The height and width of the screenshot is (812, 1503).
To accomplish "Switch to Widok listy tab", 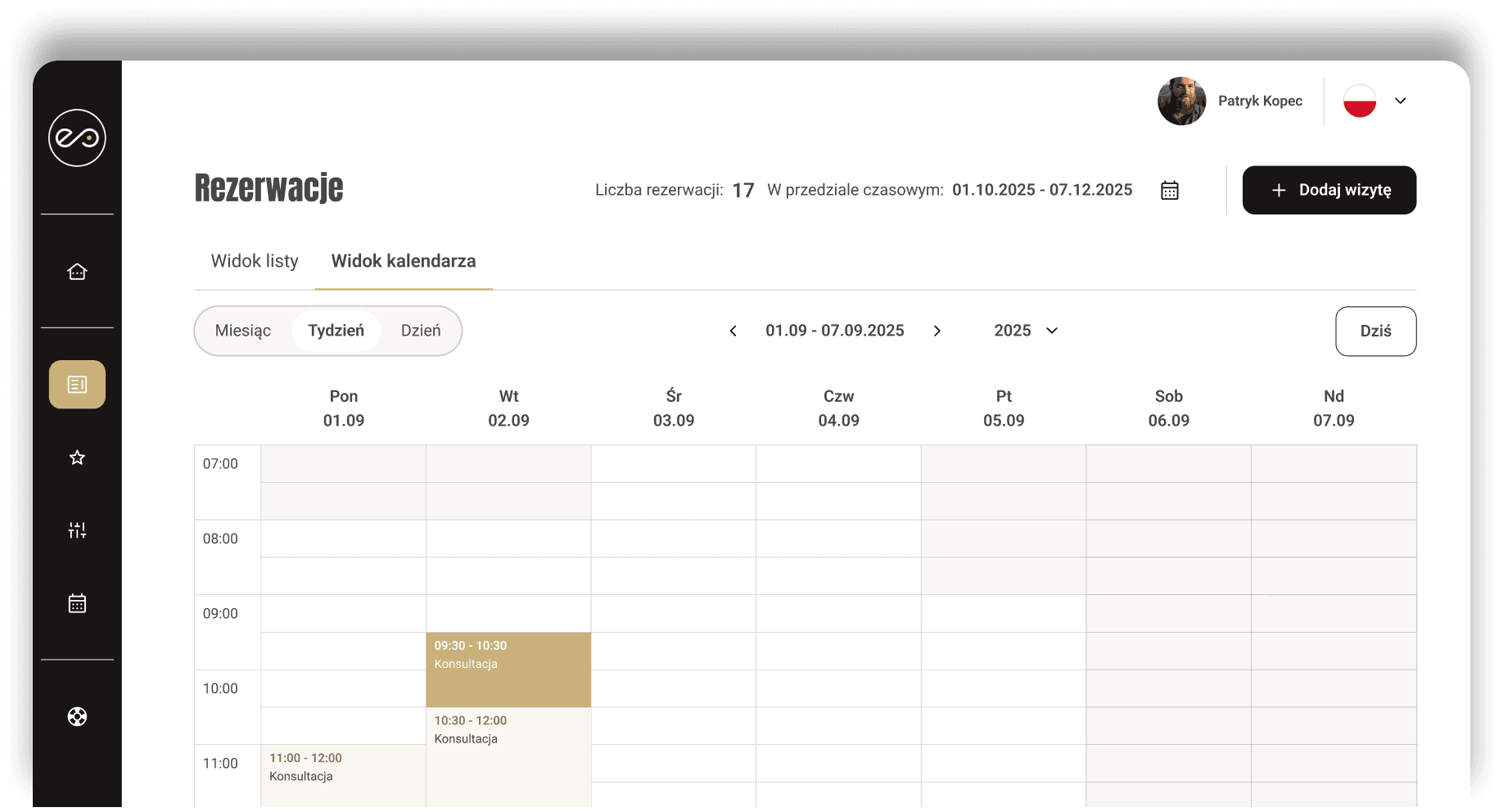I will click(255, 261).
